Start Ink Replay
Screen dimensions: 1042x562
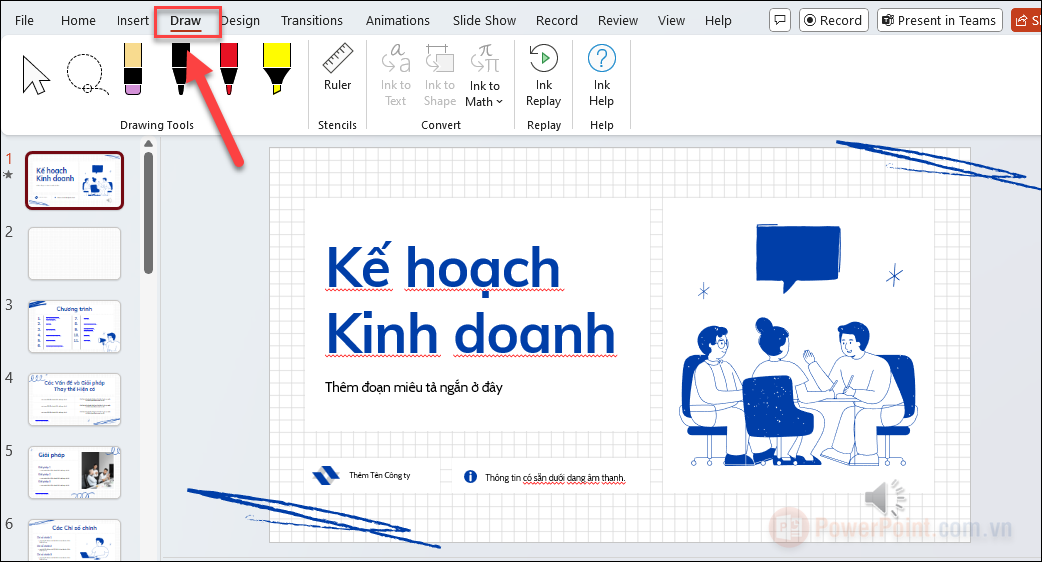544,75
